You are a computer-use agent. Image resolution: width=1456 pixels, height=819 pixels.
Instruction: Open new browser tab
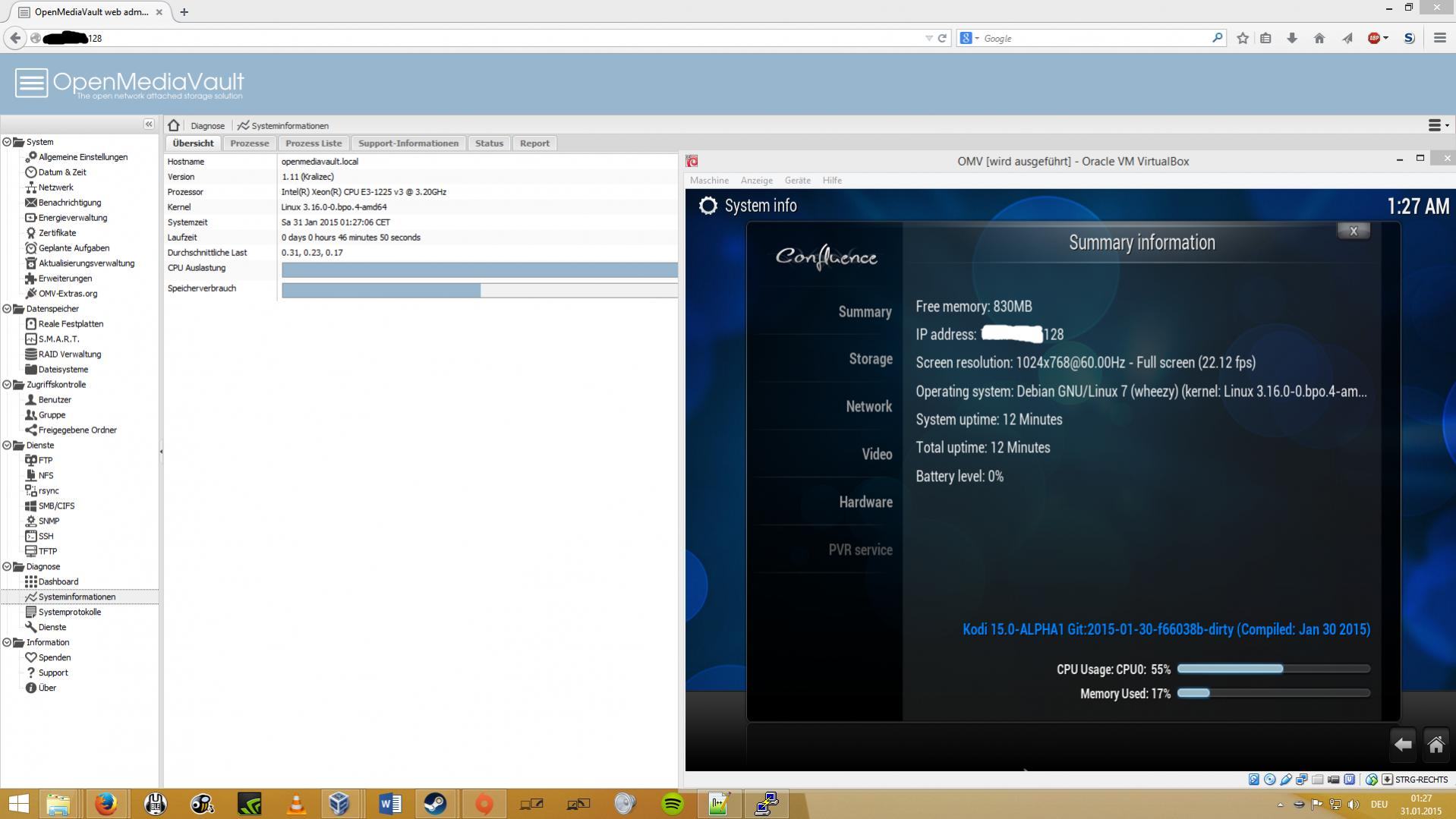coord(184,12)
